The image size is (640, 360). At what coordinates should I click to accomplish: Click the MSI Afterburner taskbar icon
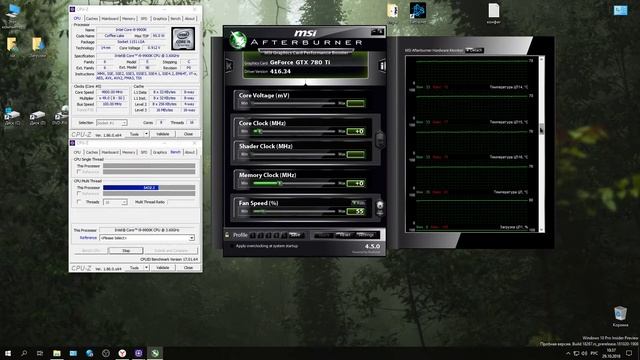155,353
